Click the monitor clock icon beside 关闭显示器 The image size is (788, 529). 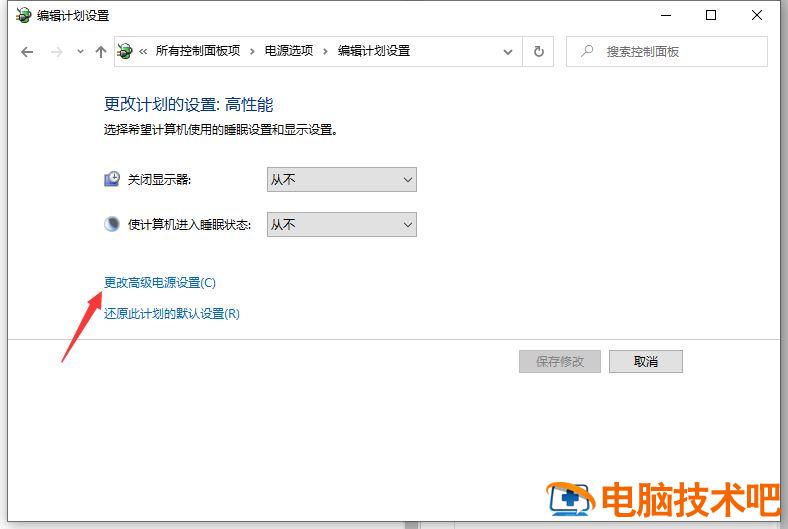[x=112, y=179]
